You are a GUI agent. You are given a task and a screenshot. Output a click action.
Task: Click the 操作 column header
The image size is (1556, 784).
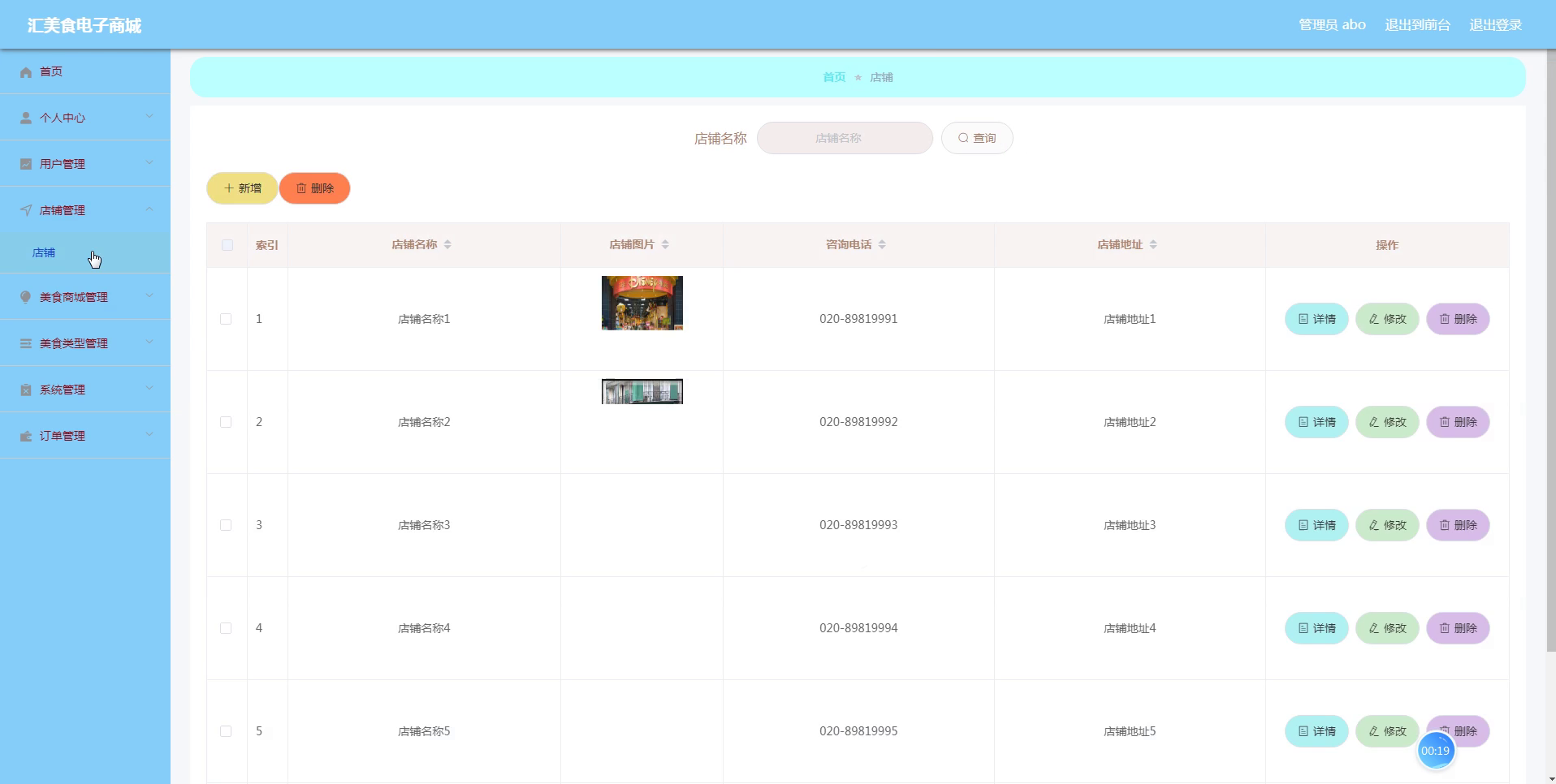click(x=1387, y=245)
